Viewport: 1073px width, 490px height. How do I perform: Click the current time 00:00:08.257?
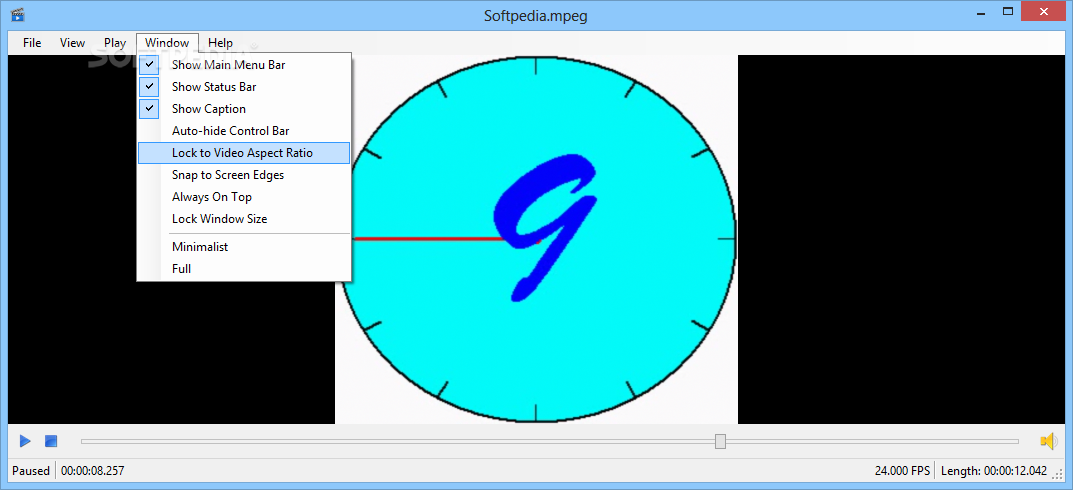[92, 471]
